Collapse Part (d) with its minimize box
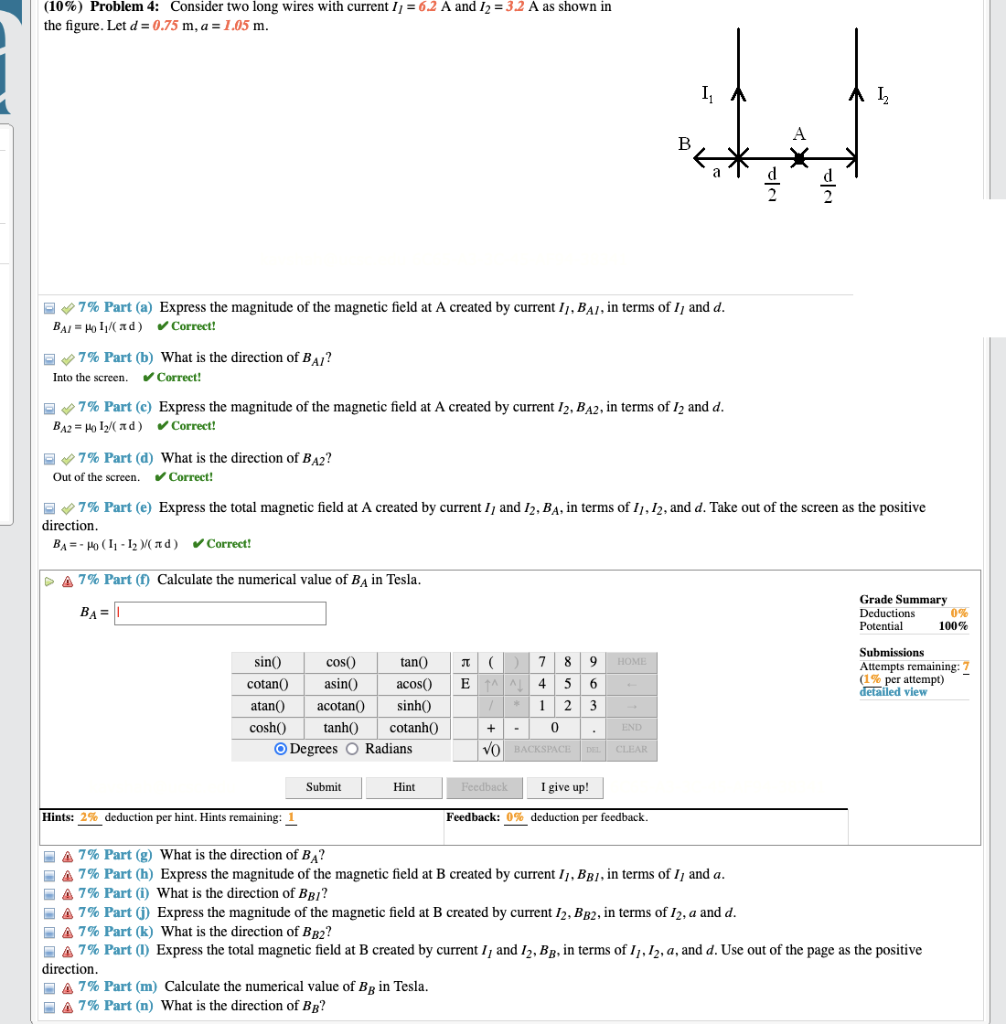This screenshot has width=1006, height=1024. [47, 458]
